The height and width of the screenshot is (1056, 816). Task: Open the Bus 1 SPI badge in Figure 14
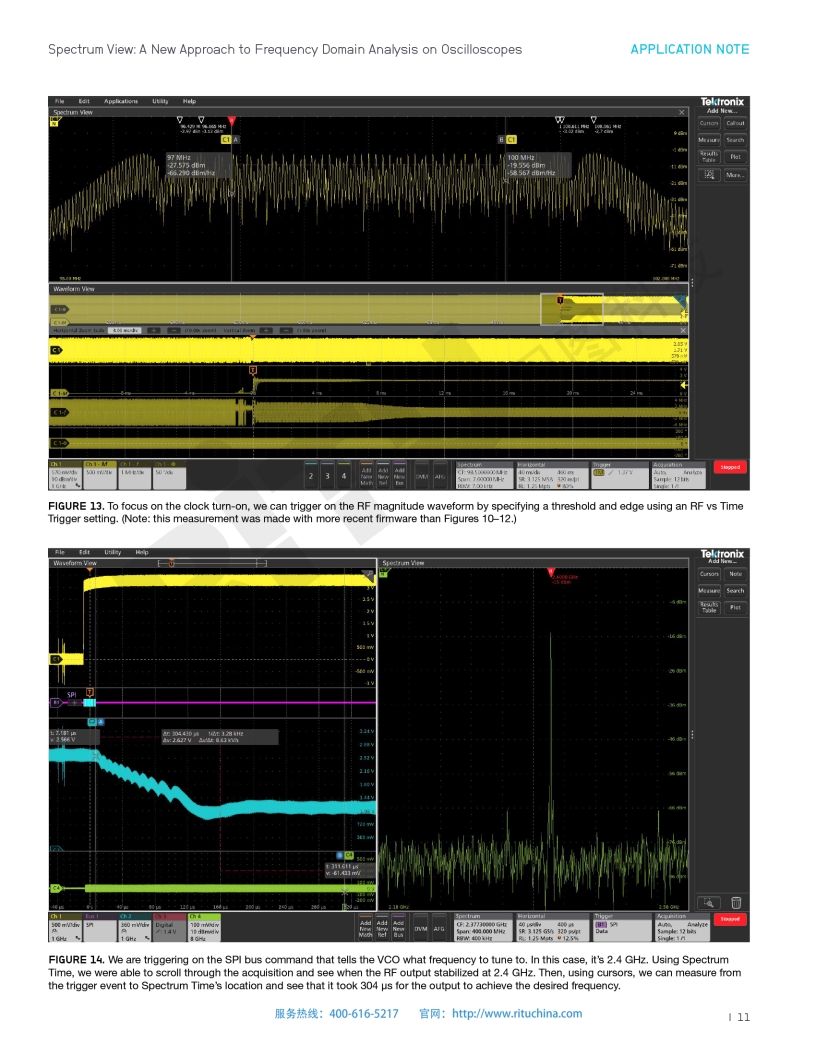99,926
